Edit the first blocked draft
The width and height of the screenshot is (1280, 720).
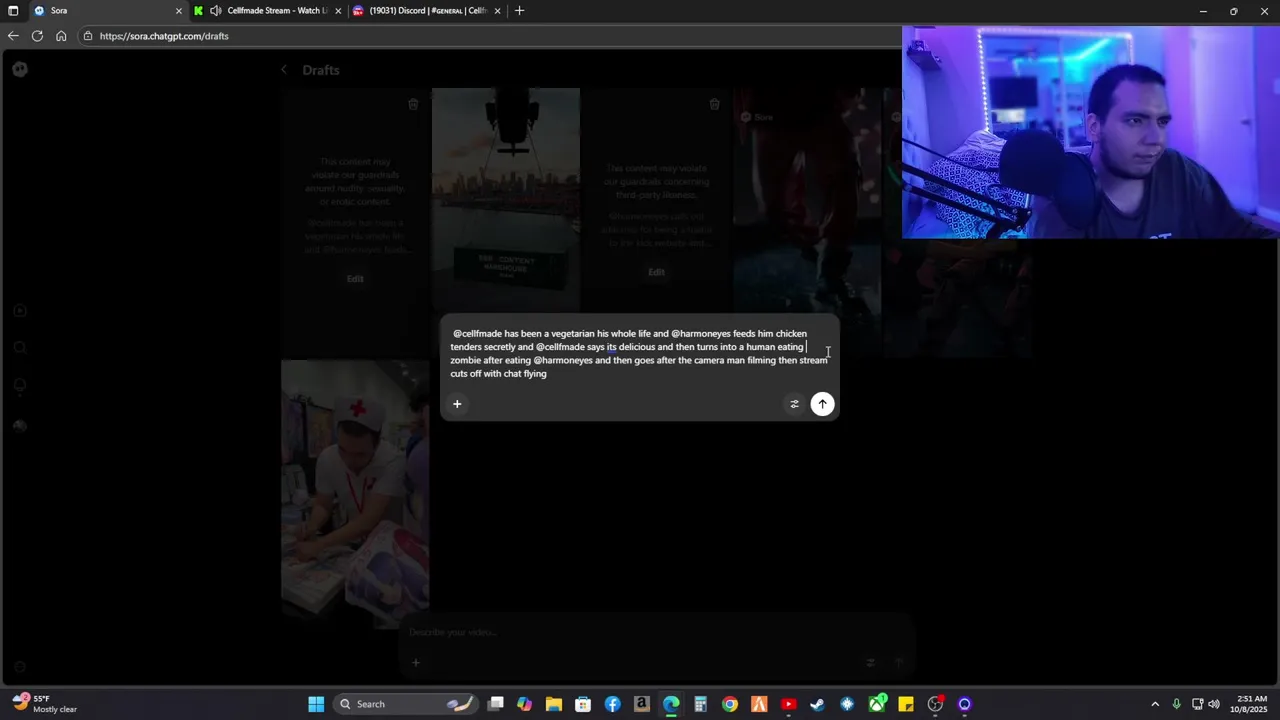[x=355, y=279]
